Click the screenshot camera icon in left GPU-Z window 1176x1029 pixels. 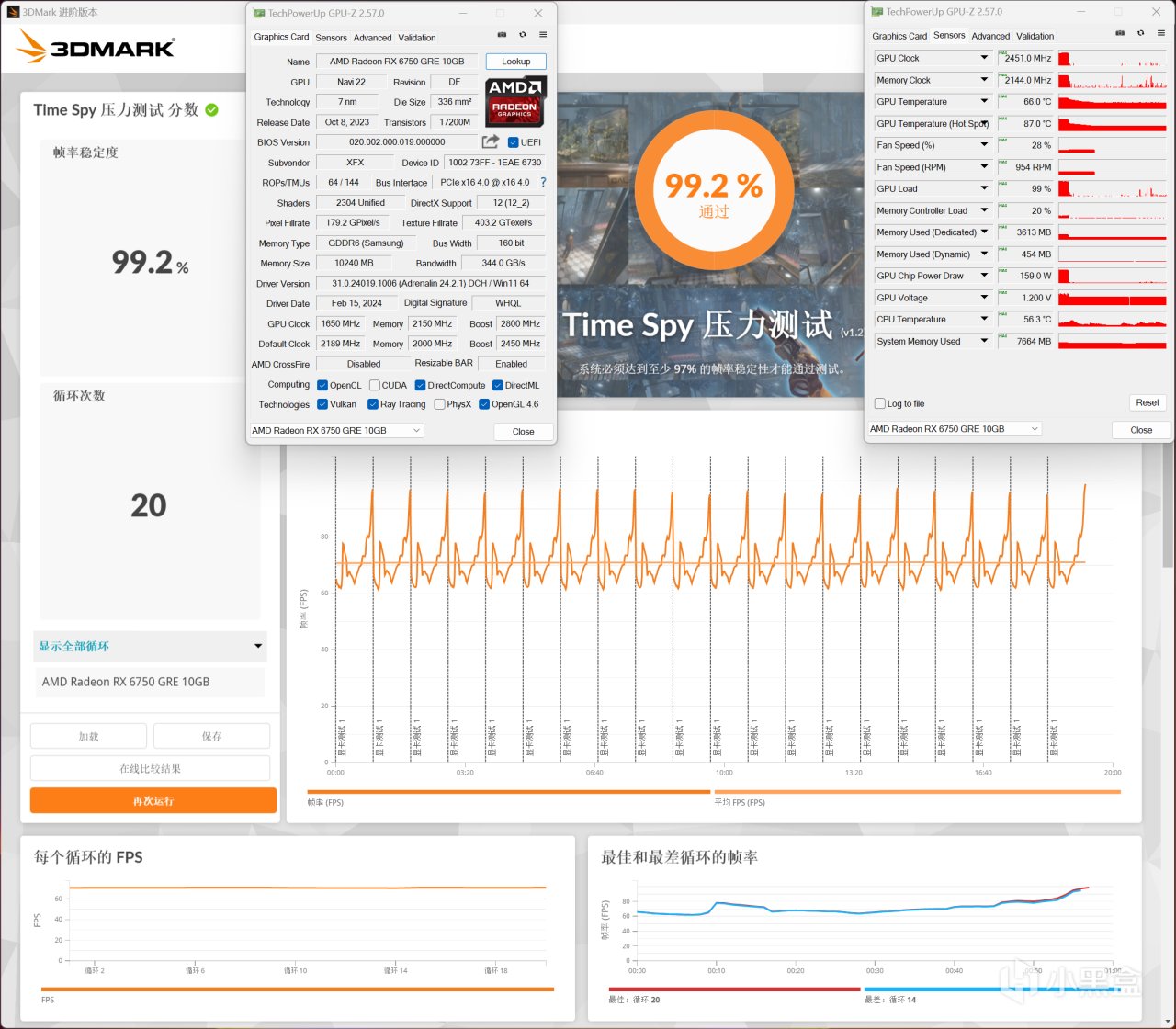pos(502,35)
